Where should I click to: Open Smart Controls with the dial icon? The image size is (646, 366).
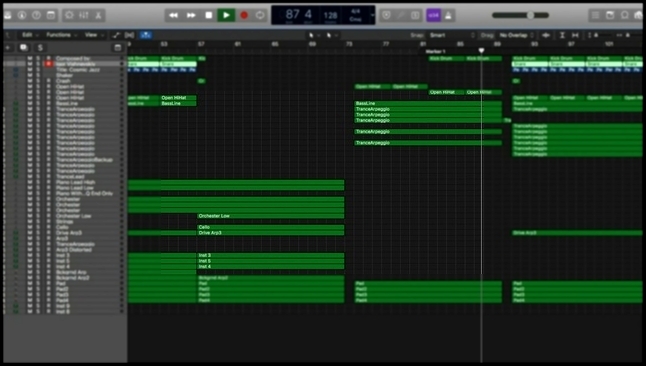(69, 15)
